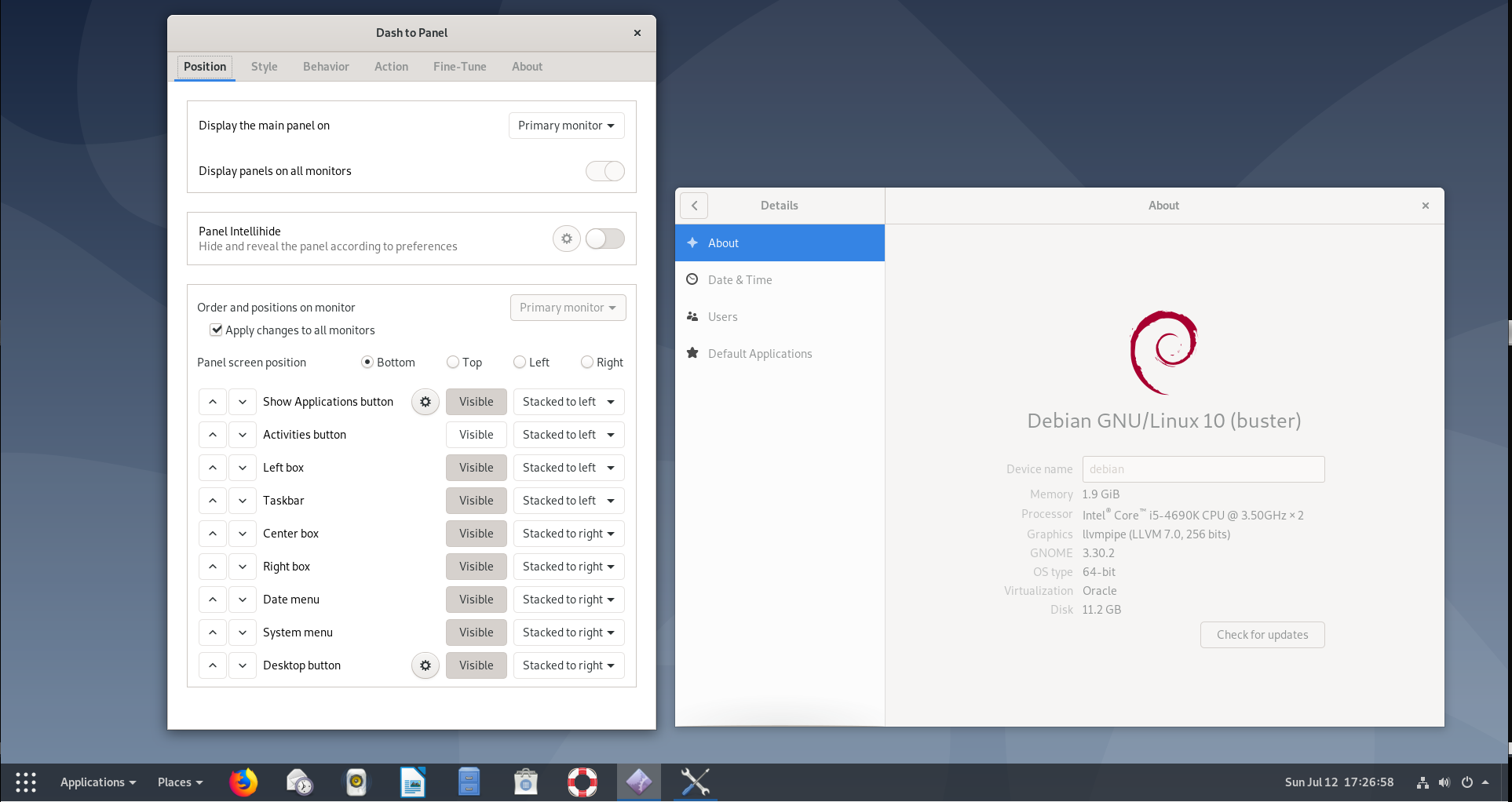The image size is (1512, 802).
Task: Open Desktop button gear options
Action: [x=425, y=665]
